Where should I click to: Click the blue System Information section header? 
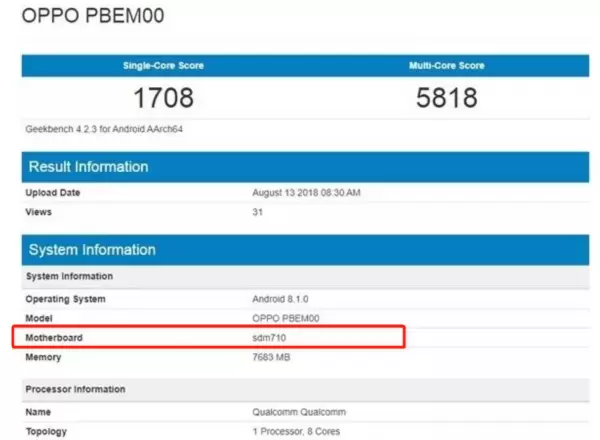point(92,250)
